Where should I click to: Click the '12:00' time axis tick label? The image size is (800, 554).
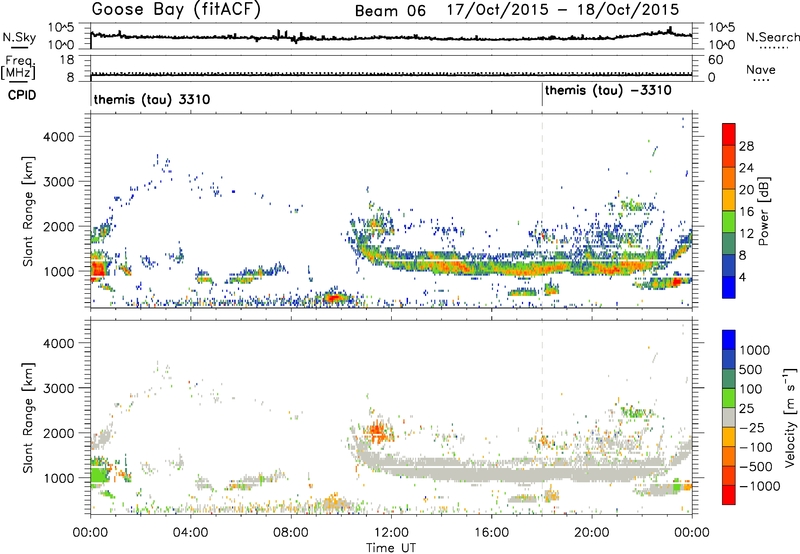point(391,533)
